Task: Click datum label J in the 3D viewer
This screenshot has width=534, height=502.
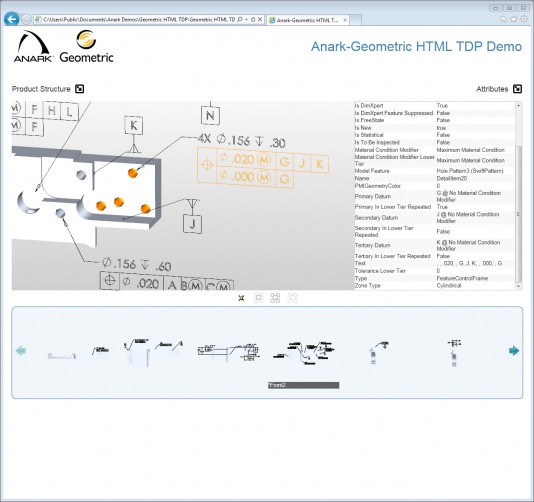Action: click(x=192, y=224)
